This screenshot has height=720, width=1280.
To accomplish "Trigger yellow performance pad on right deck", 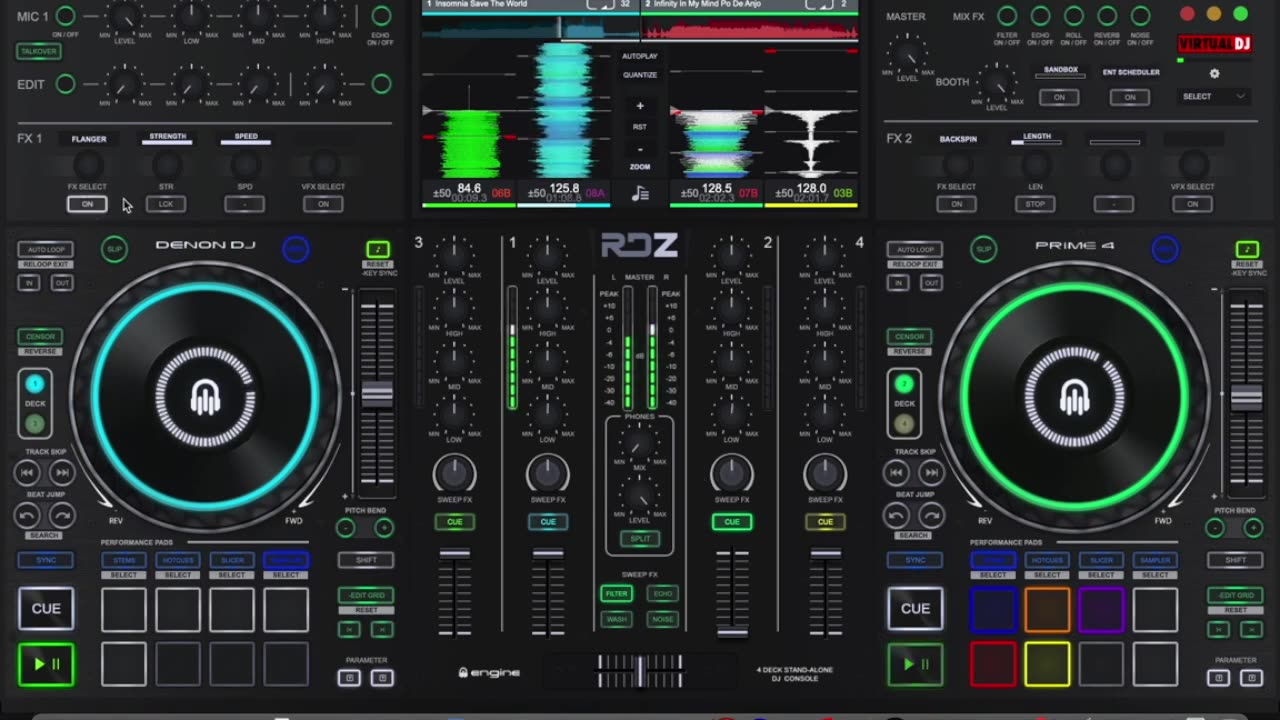I will [x=1047, y=665].
